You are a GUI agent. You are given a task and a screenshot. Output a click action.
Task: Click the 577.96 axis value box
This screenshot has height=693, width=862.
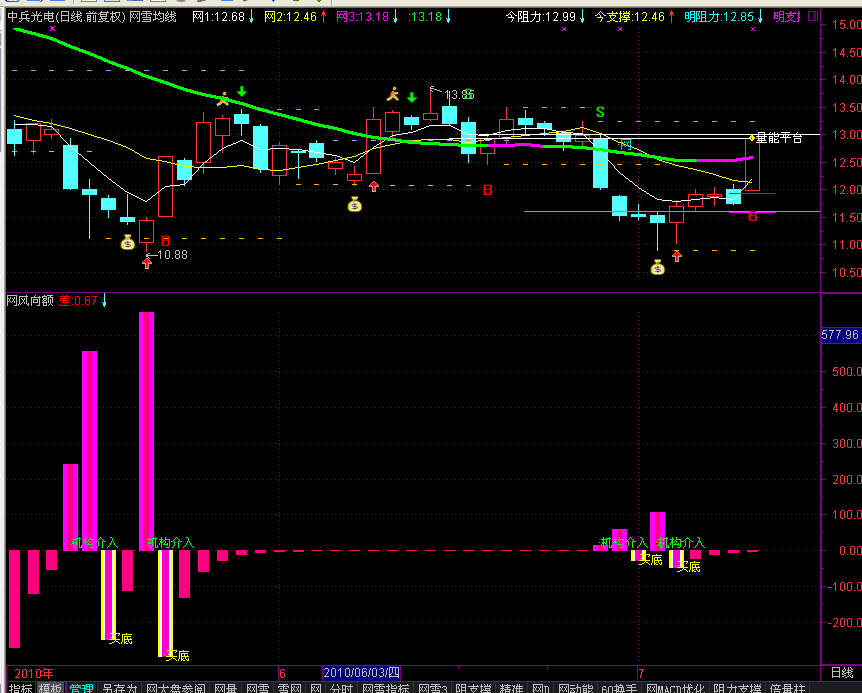tap(840, 335)
